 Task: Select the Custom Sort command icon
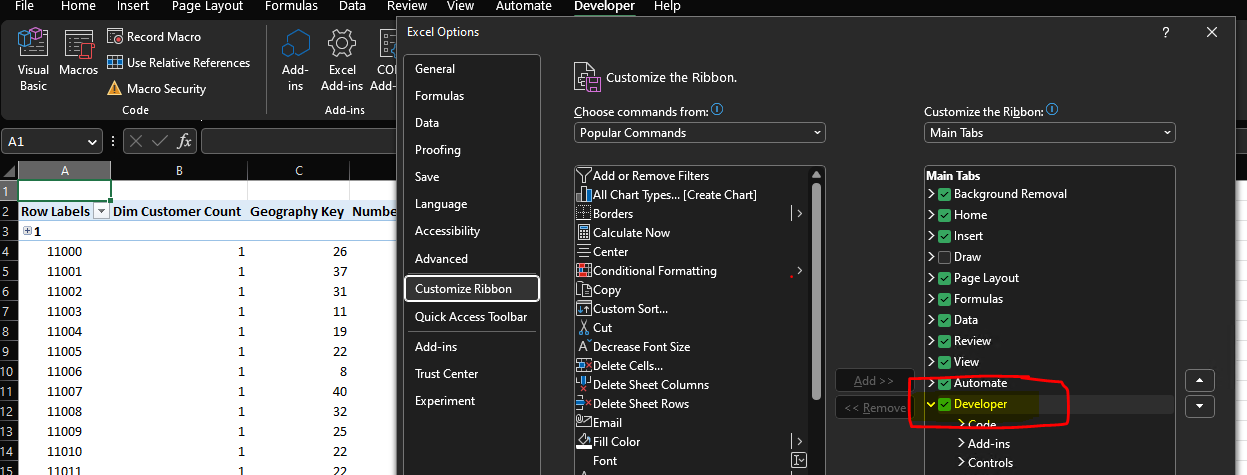point(584,308)
